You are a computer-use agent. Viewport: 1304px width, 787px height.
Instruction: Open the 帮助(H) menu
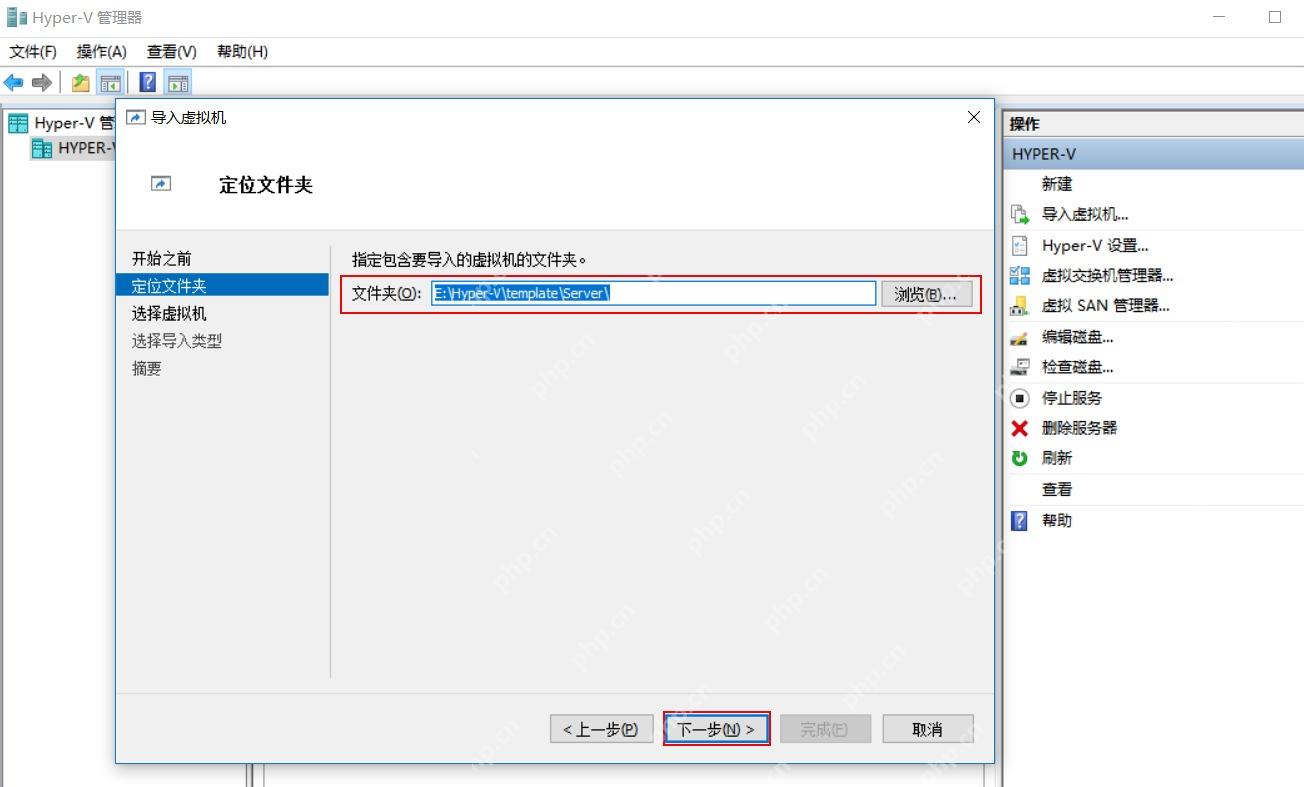pos(243,51)
